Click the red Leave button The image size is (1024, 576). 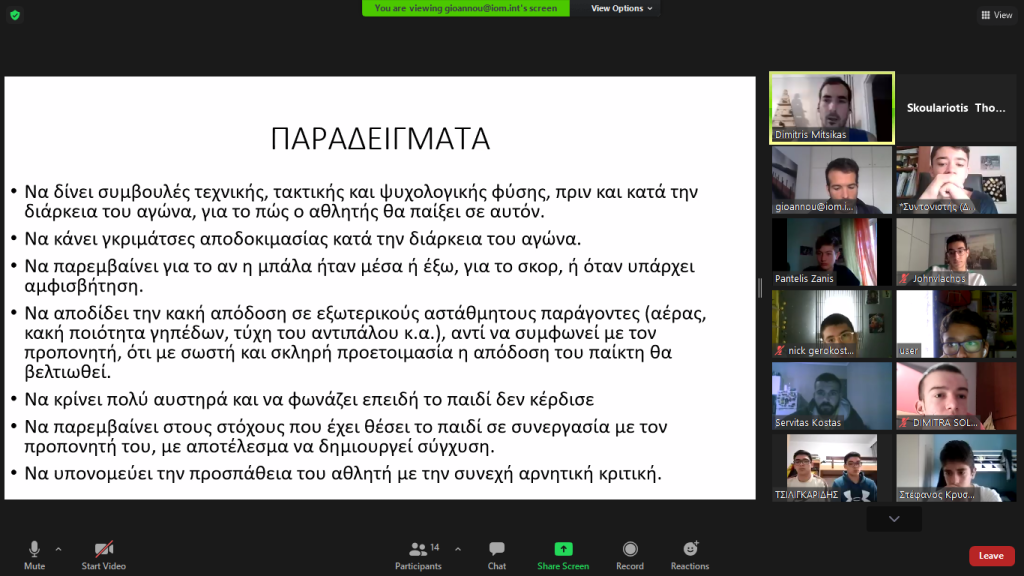click(990, 556)
